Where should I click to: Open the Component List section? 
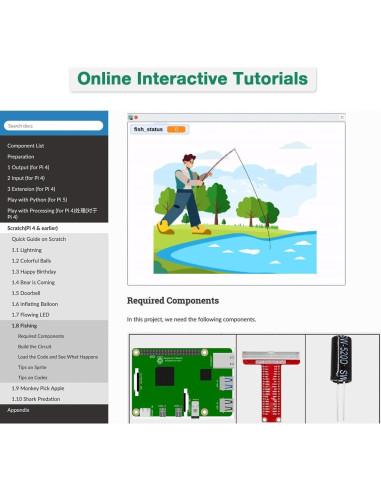click(26, 146)
